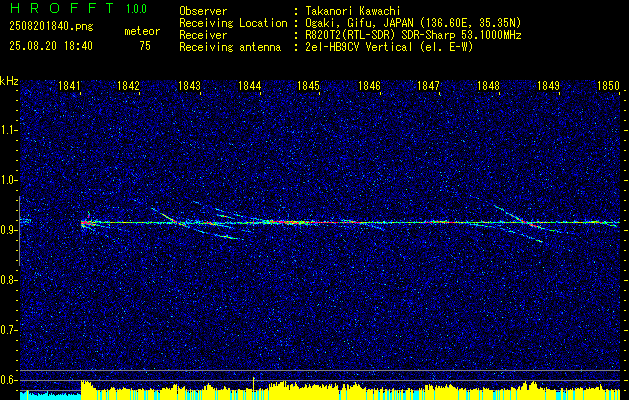Click time marker 1841
Image resolution: width=629 pixels, height=400 pixels.
point(69,86)
